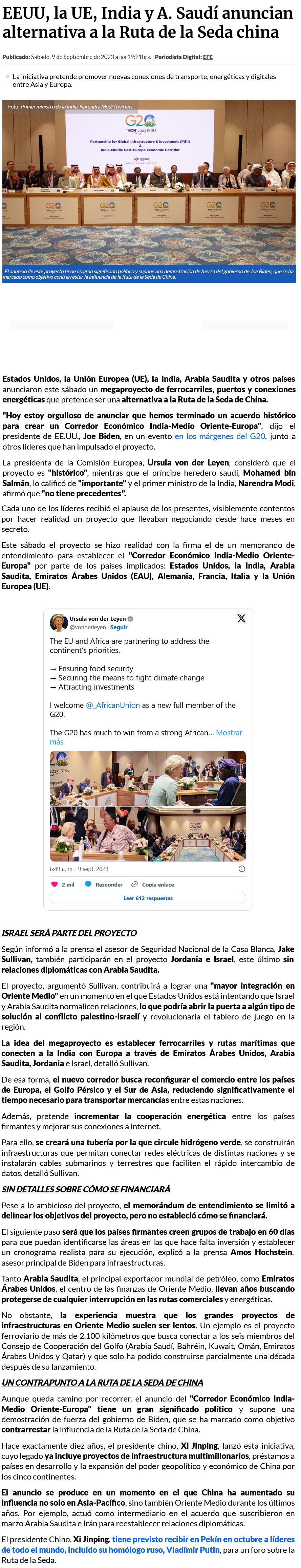
Task: Click the tweet info circle icon
Action: pyautogui.click(x=241, y=869)
